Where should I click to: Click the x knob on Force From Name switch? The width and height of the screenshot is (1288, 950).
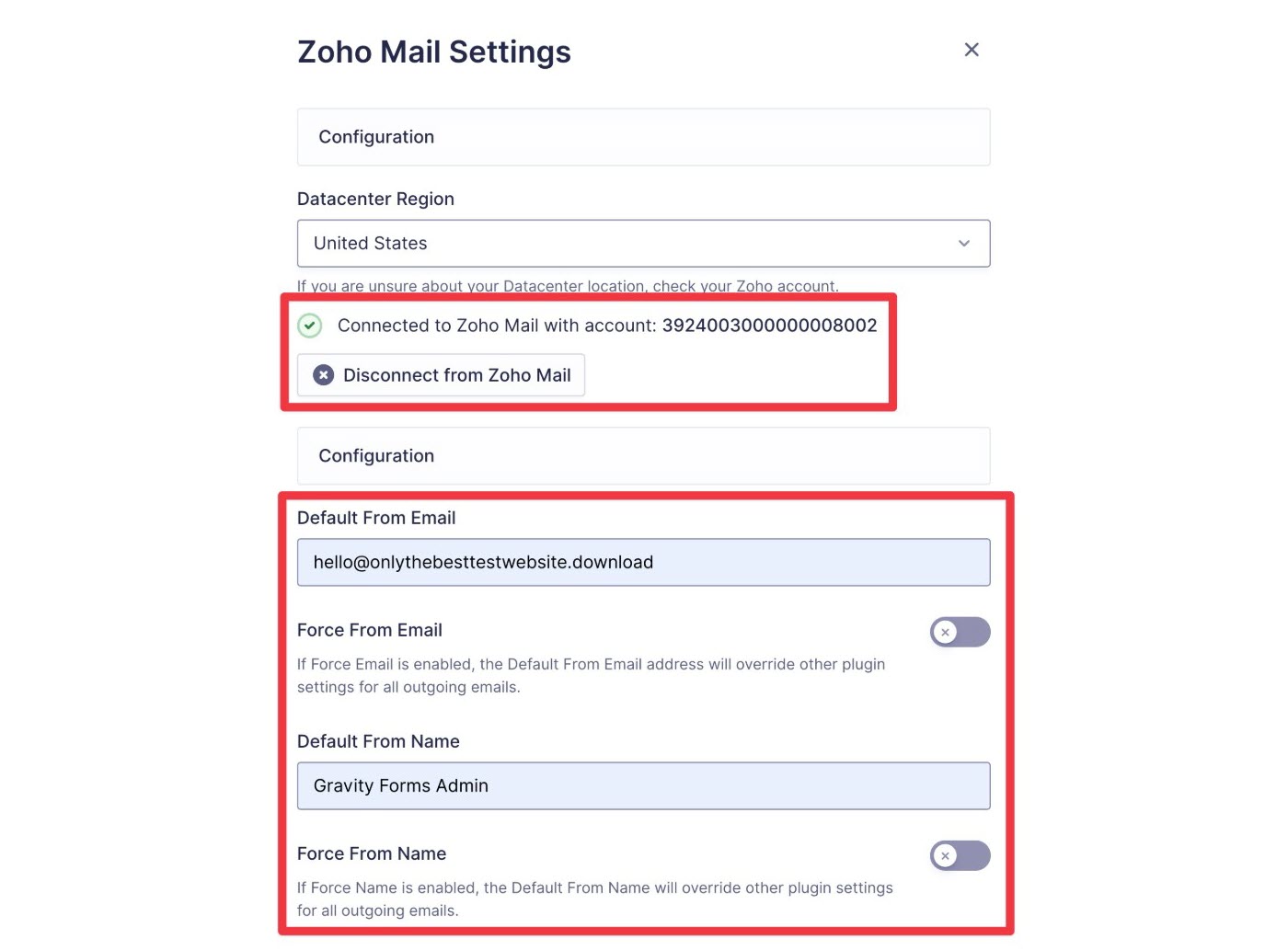click(945, 855)
